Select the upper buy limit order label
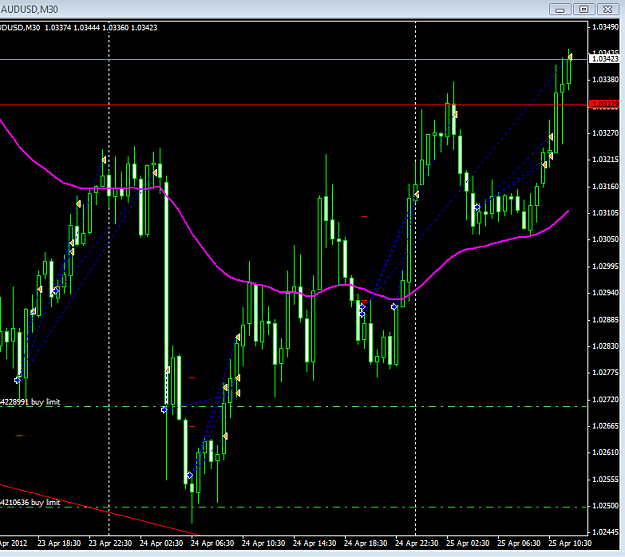 coord(30,402)
